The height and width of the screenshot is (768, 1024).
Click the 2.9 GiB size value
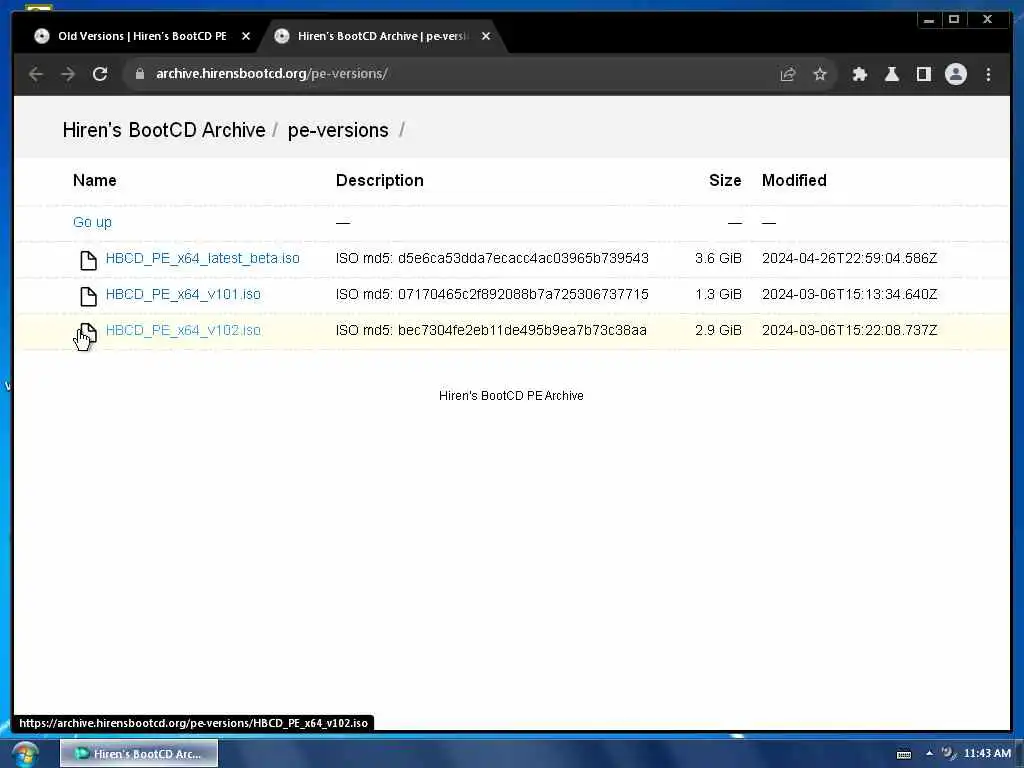pos(718,330)
